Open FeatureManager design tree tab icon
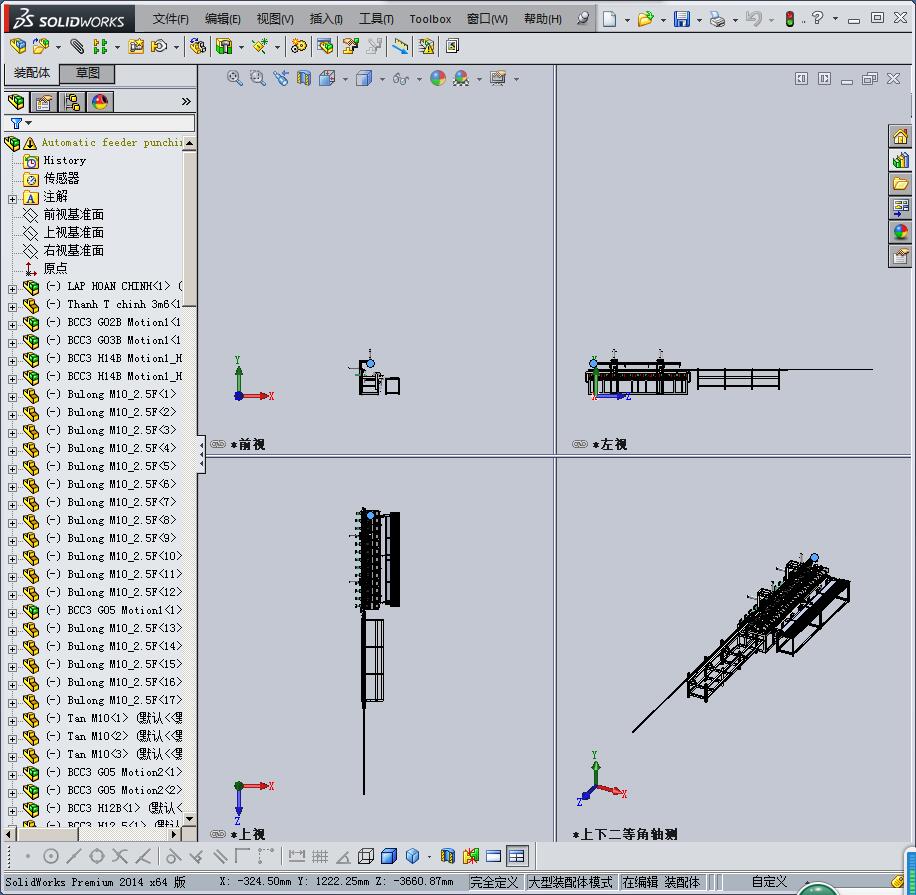The width and height of the screenshot is (916, 895). [16, 102]
